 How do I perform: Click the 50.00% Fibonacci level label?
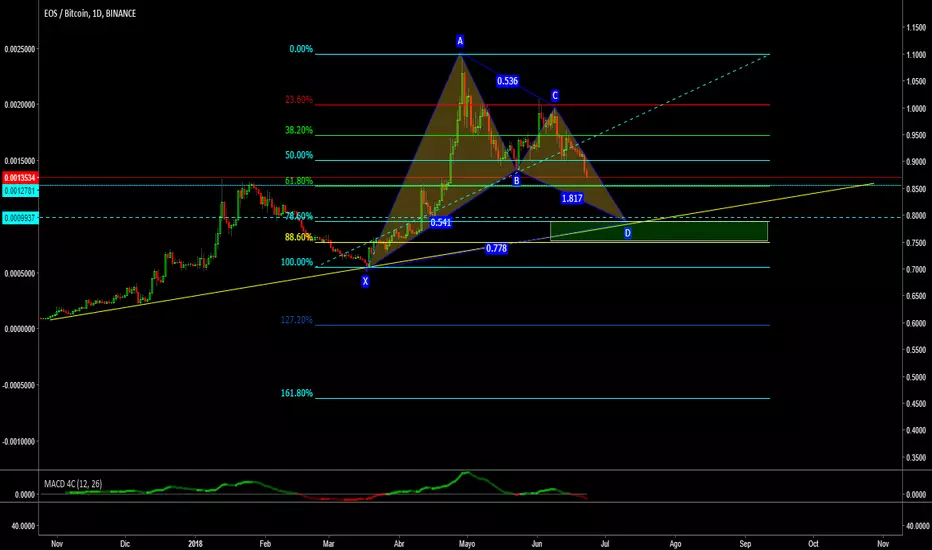tap(299, 155)
